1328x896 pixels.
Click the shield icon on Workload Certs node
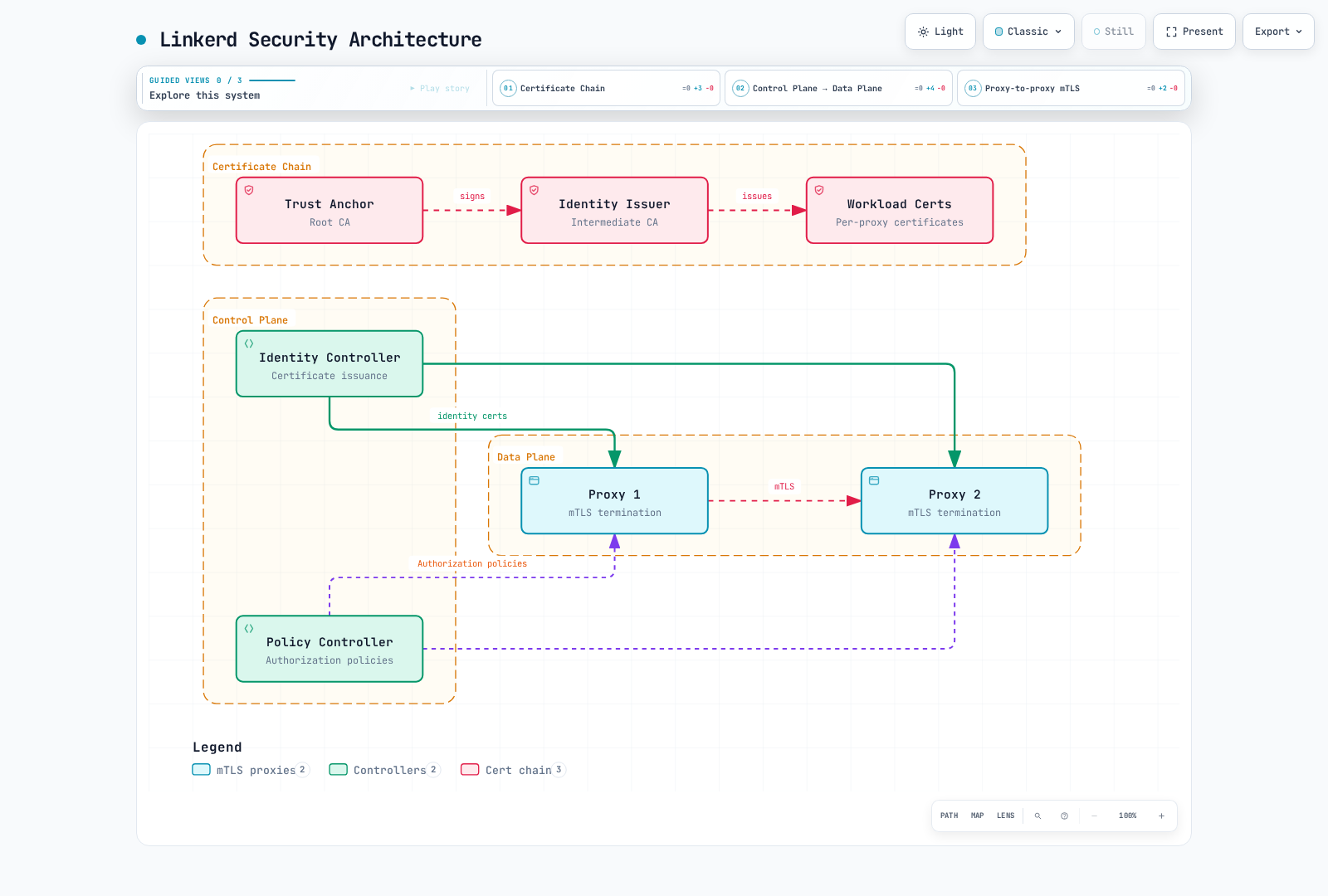(x=819, y=190)
